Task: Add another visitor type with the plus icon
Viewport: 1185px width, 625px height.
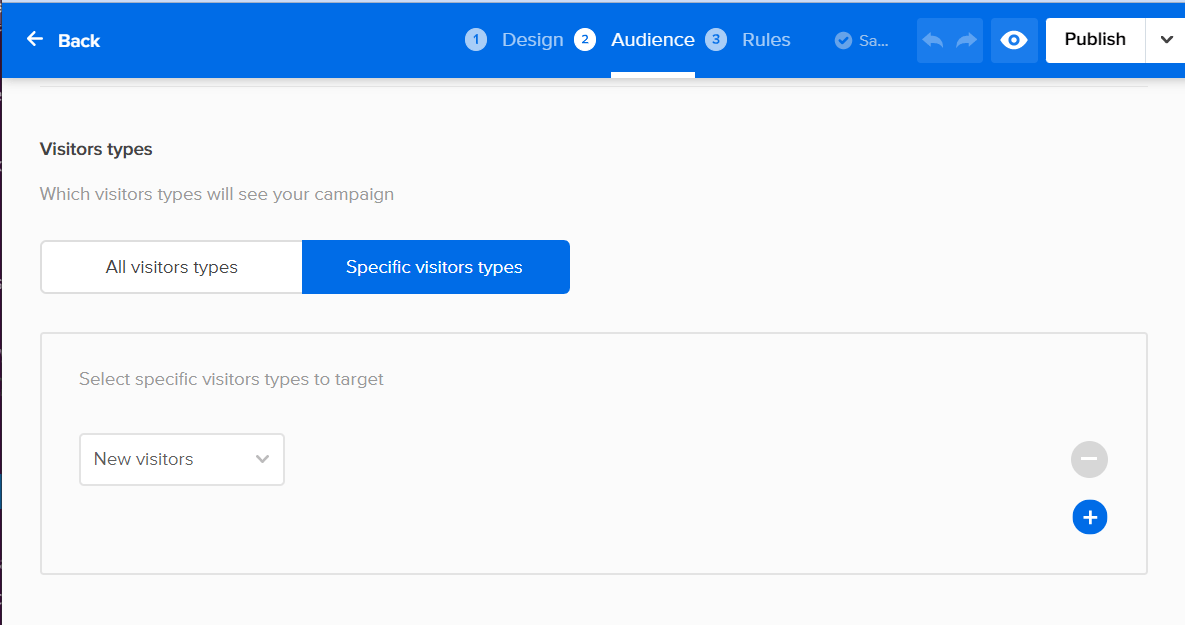Action: 1089,517
